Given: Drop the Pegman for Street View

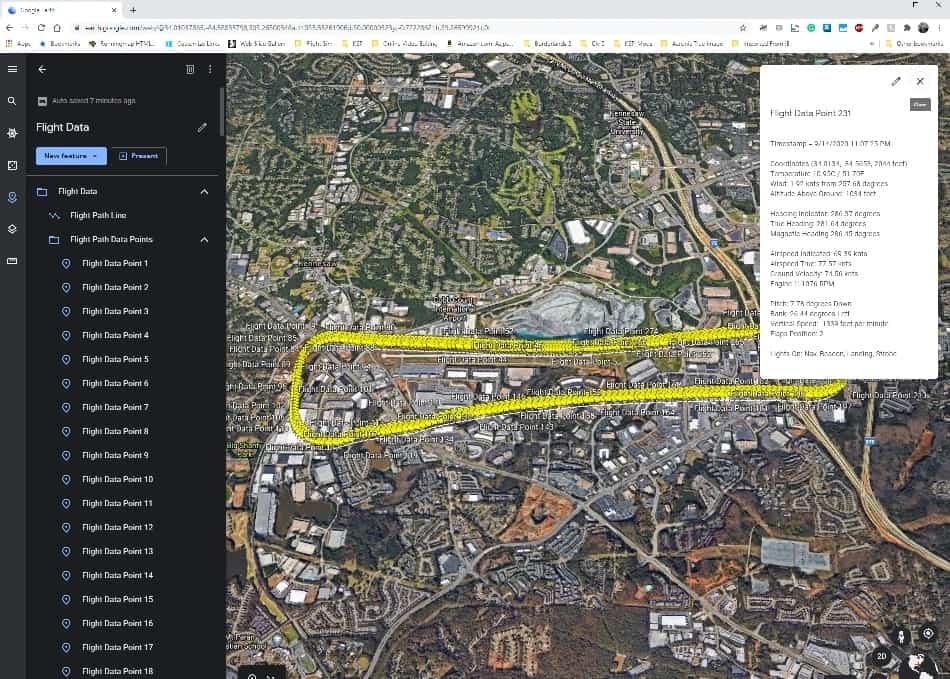Looking at the screenshot, I should pyautogui.click(x=902, y=635).
